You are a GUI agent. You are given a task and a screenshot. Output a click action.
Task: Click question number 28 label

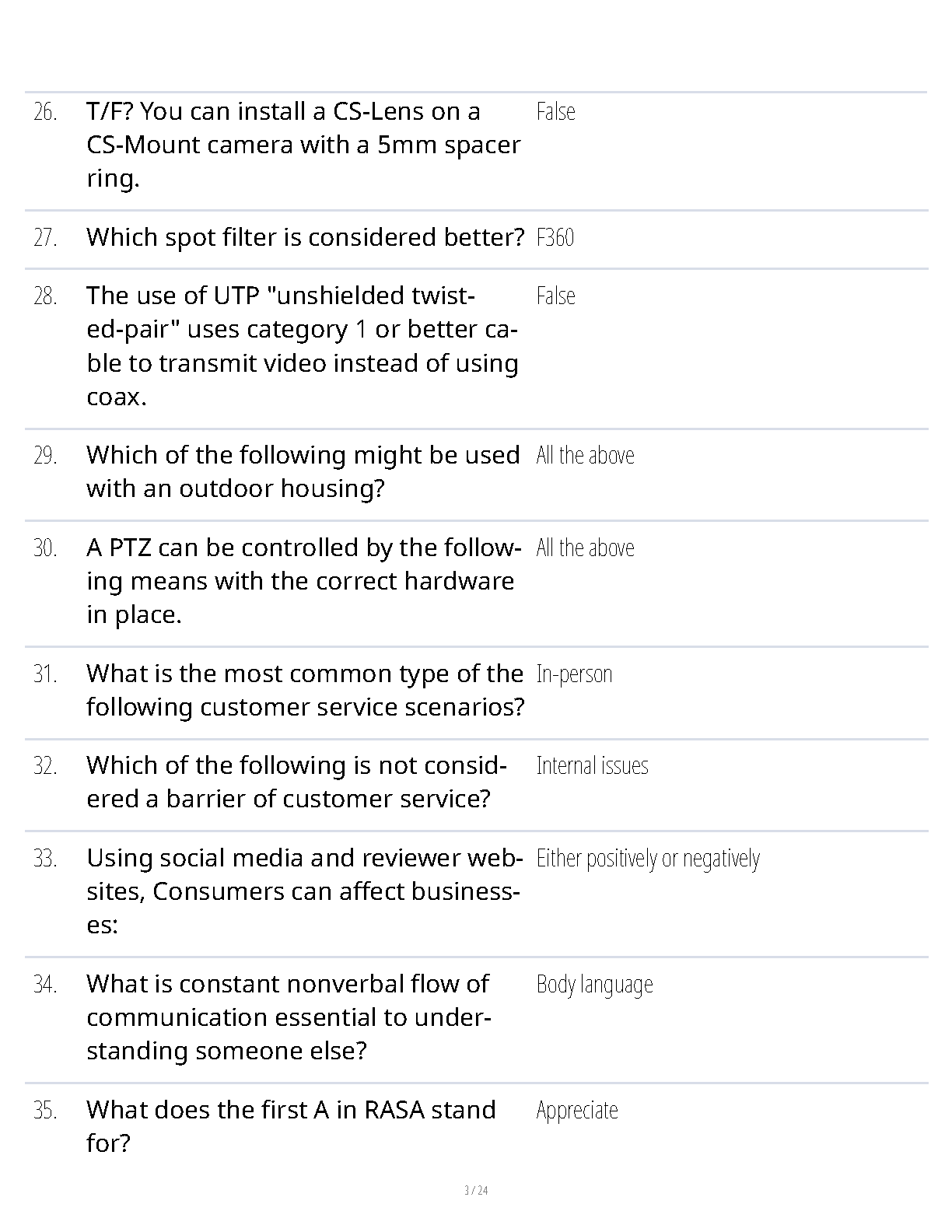click(x=45, y=296)
